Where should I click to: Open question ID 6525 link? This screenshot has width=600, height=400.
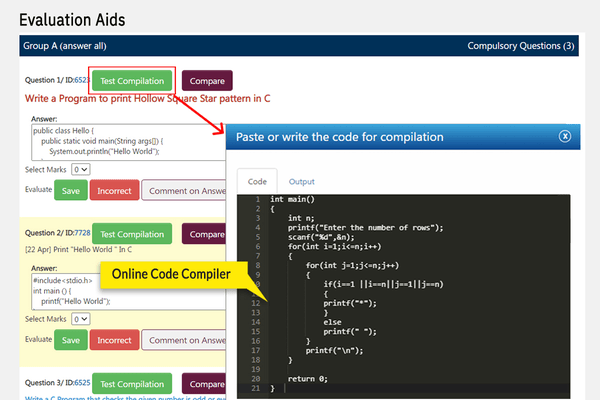82,382
